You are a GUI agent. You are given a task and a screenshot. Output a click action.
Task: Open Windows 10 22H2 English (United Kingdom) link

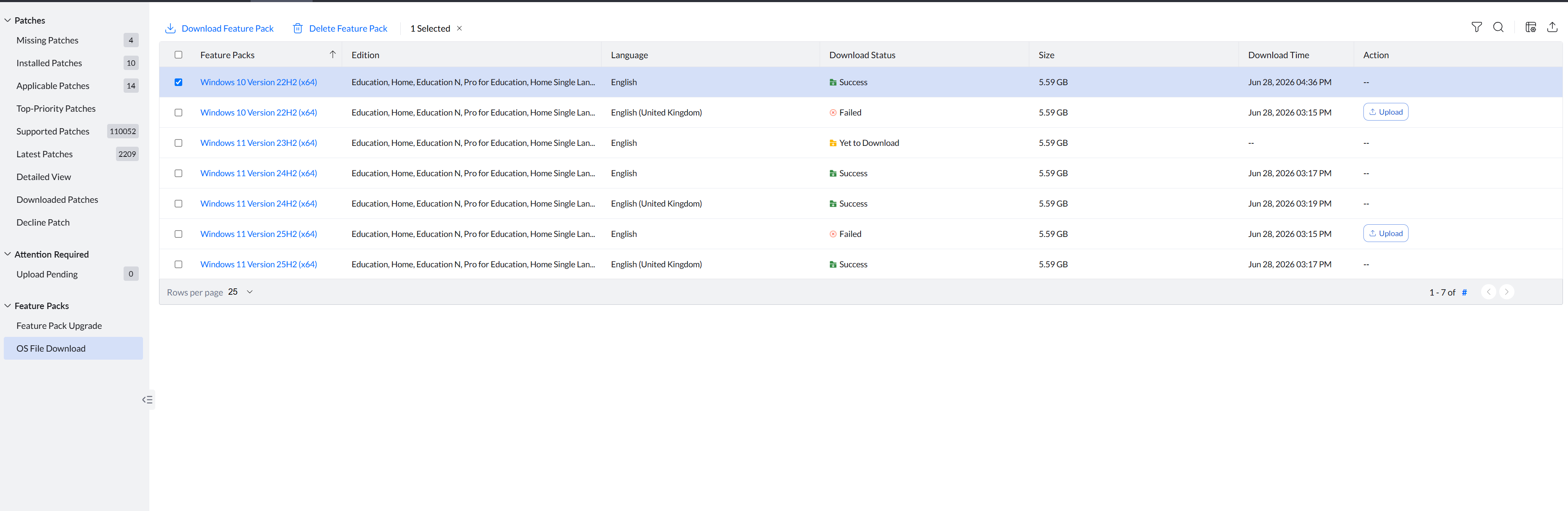(259, 113)
